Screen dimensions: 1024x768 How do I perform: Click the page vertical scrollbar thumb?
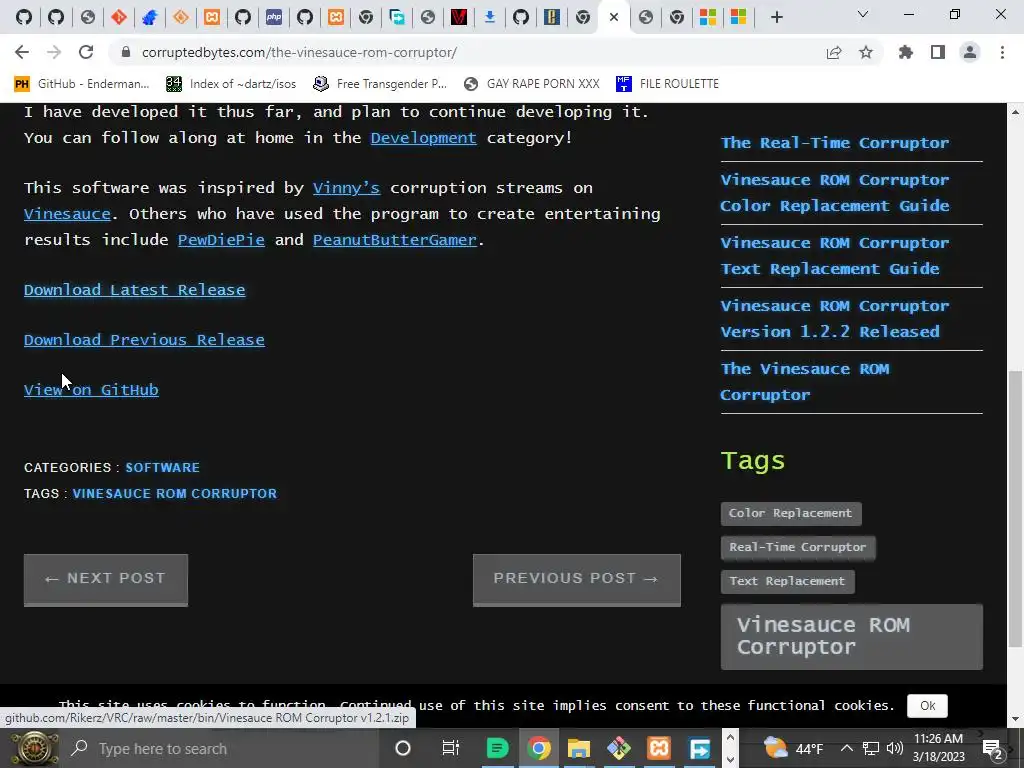pyautogui.click(x=1016, y=509)
